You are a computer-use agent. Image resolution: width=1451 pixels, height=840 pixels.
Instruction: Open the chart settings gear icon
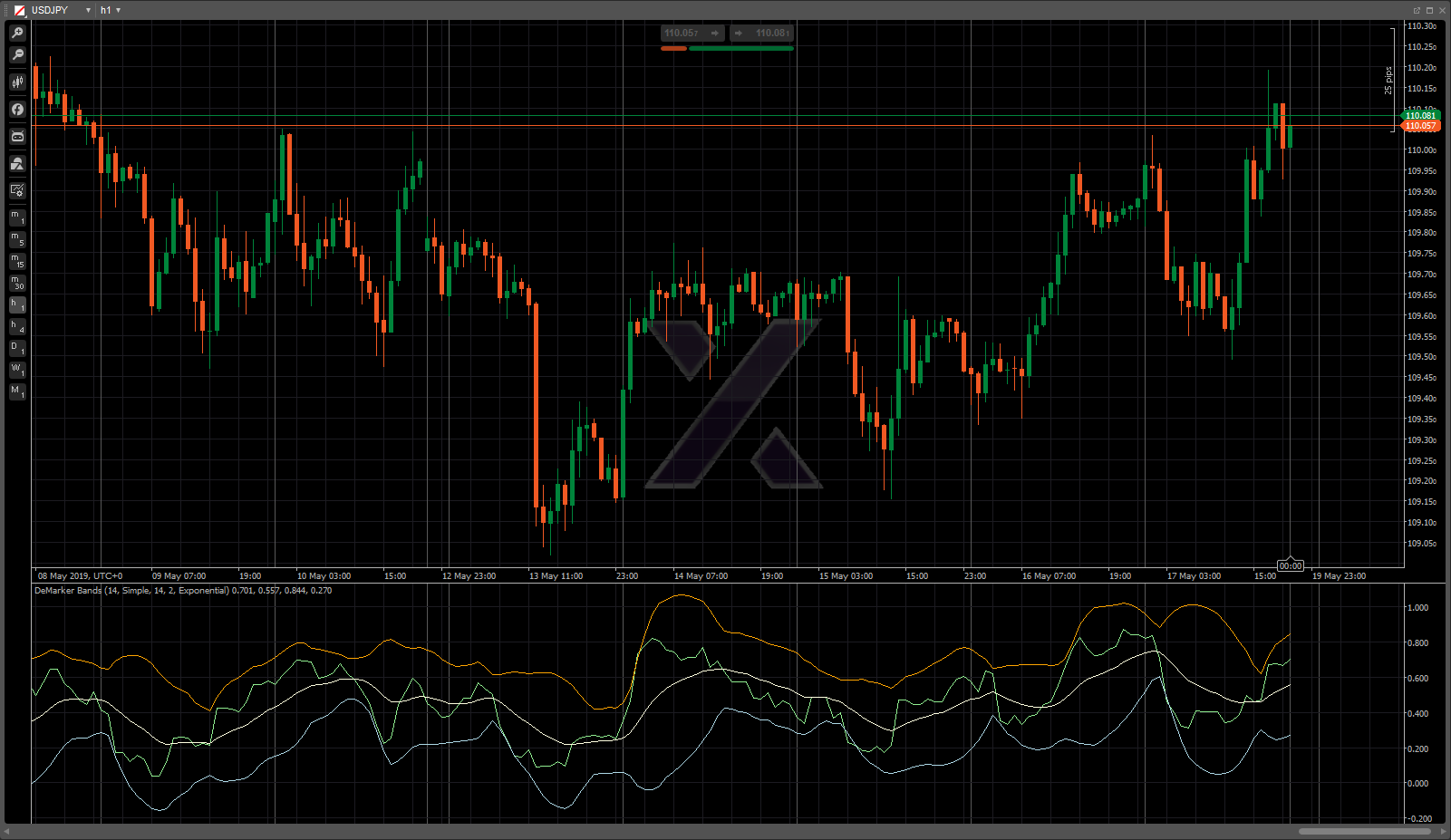[17, 190]
